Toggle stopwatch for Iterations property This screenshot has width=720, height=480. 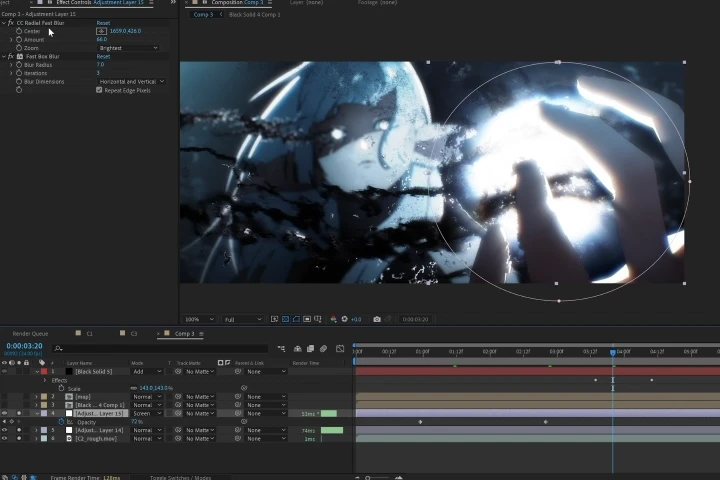(x=19, y=73)
